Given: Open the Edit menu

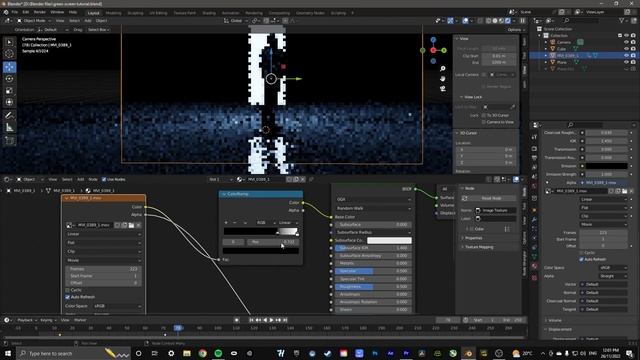Looking at the screenshot, I should pyautogui.click(x=26, y=12).
